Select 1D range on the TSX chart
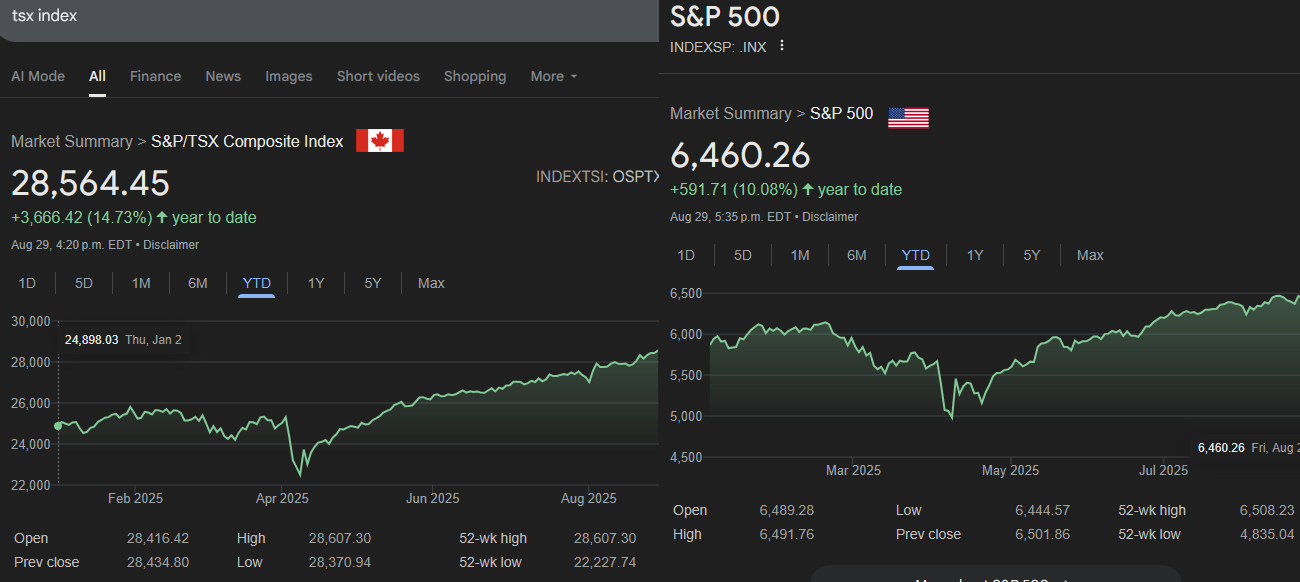The width and height of the screenshot is (1300, 582). [27, 283]
